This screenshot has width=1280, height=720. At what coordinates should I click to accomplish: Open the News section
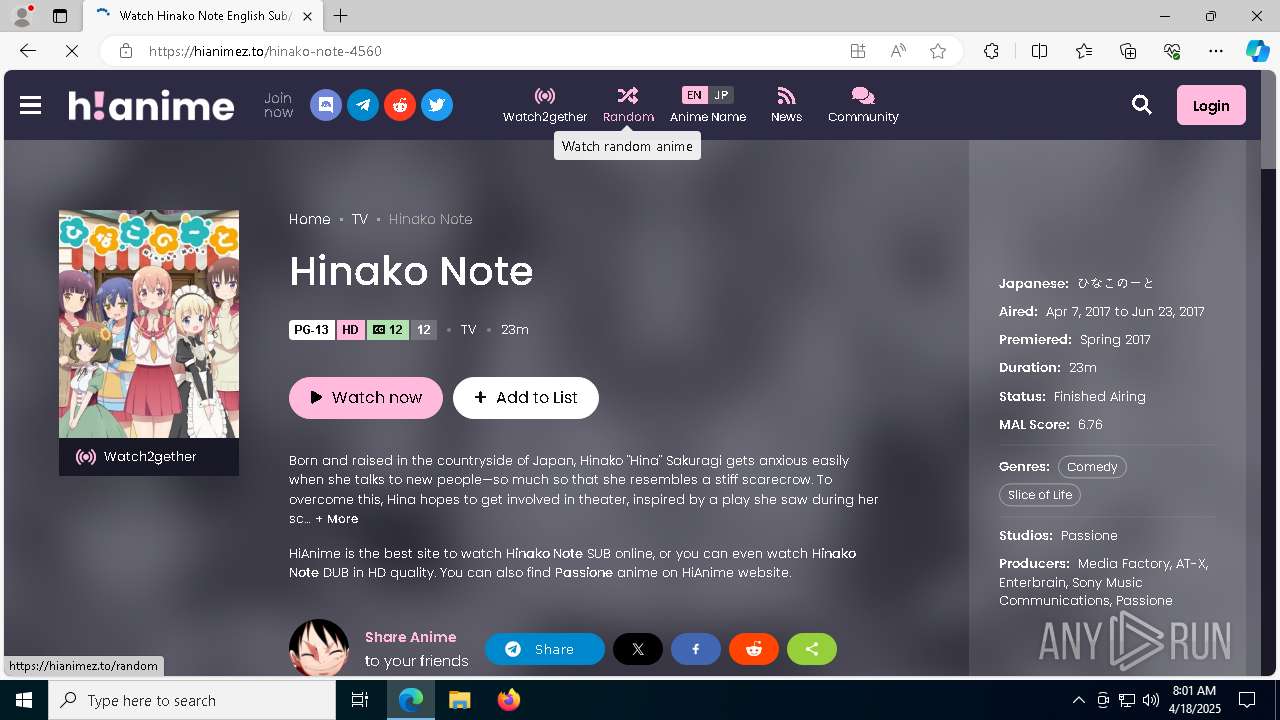click(x=786, y=105)
